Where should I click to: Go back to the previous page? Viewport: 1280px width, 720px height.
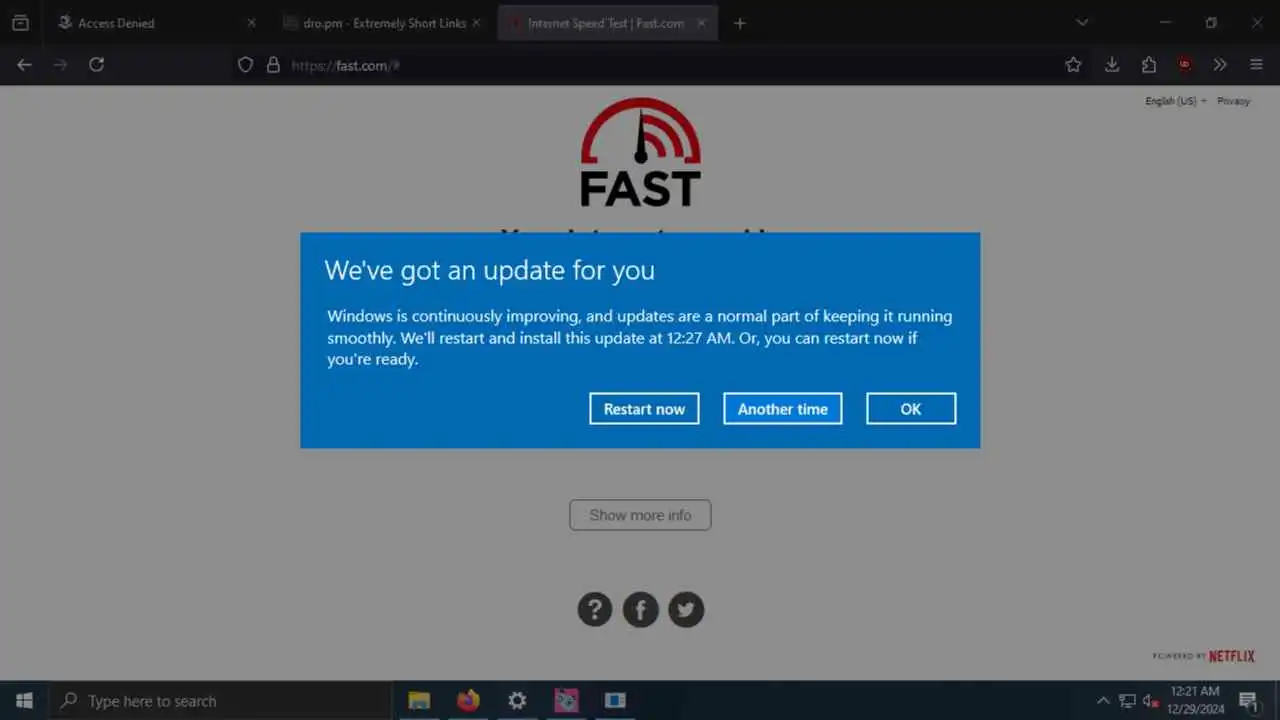pos(24,65)
